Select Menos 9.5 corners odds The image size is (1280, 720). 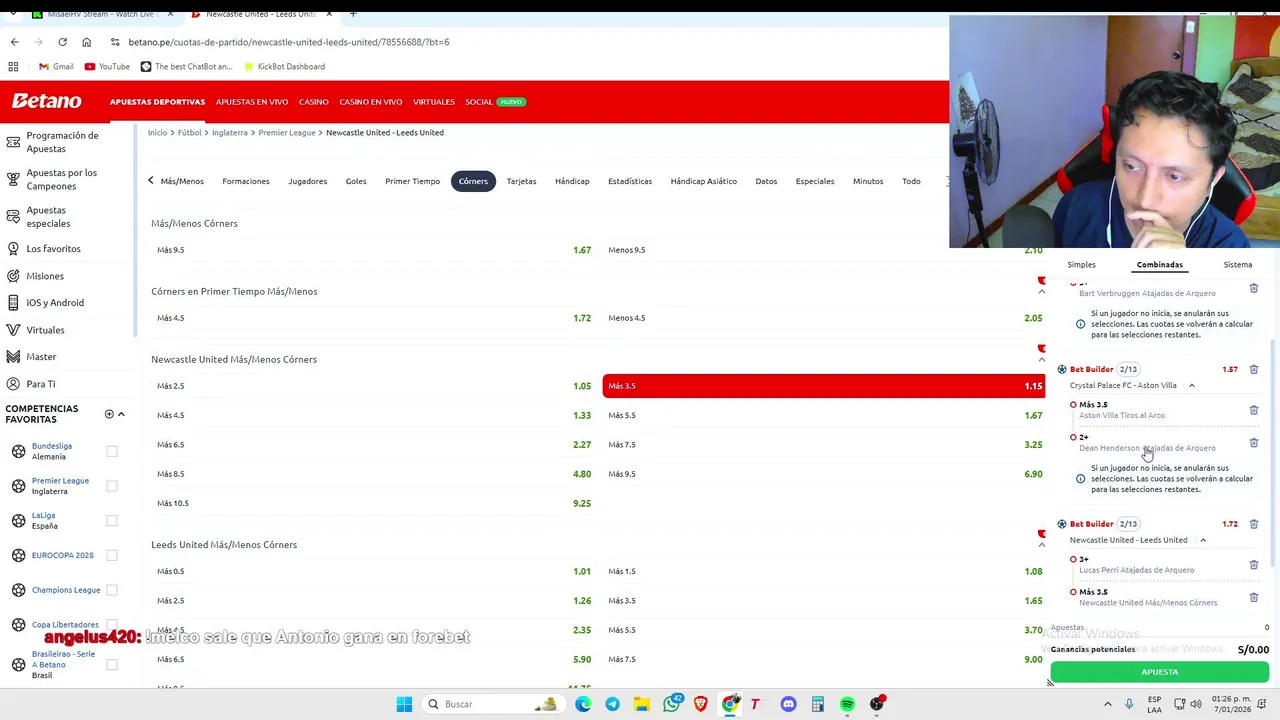(824, 250)
